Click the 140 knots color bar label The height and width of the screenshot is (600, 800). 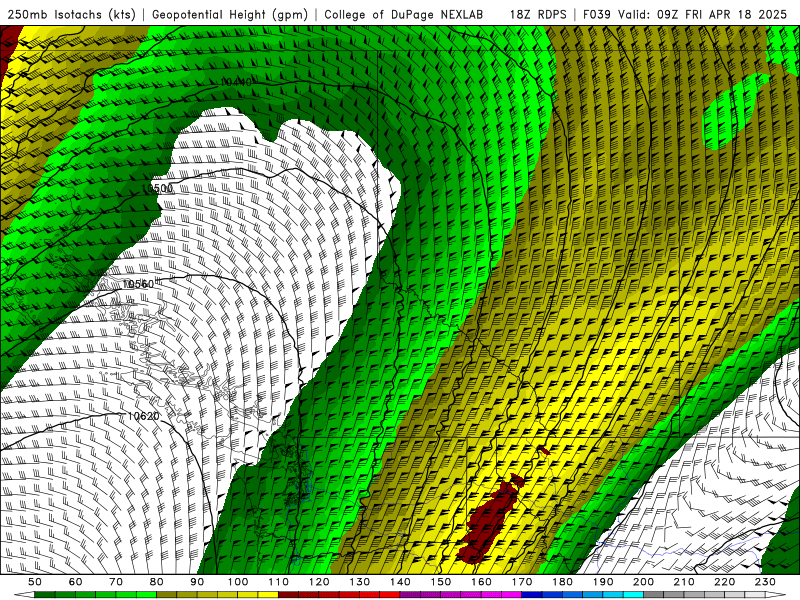click(x=400, y=582)
